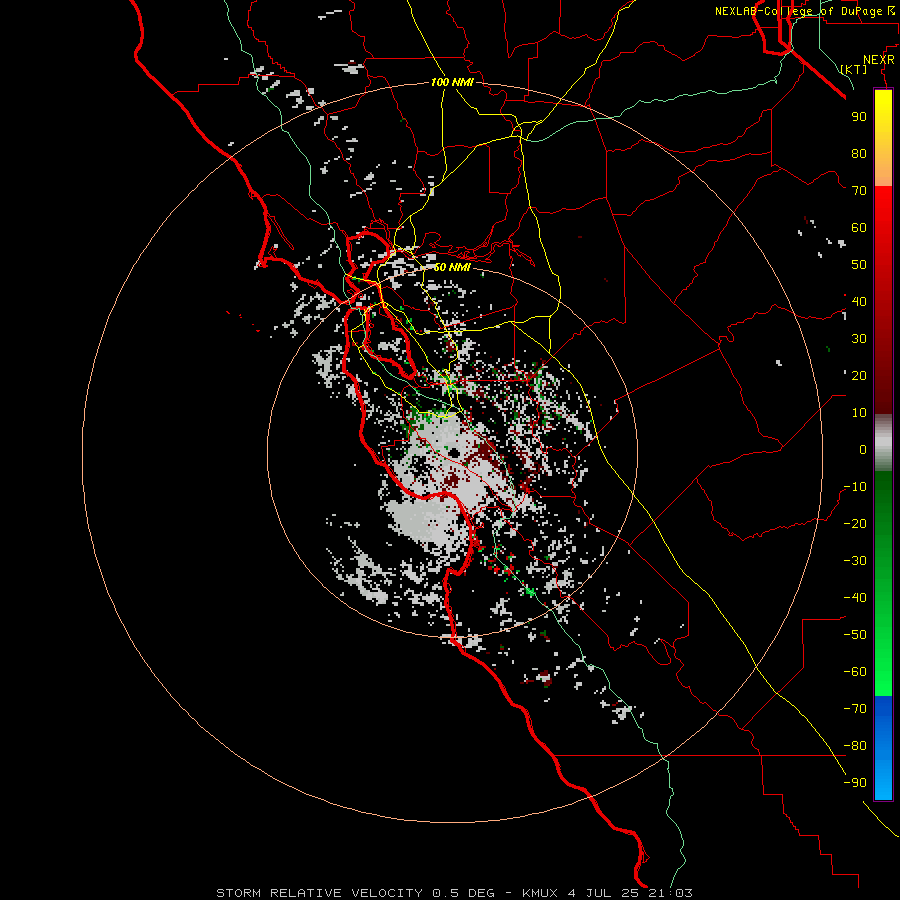Click the [KT] units label
This screenshot has width=900, height=900.
coord(854,69)
